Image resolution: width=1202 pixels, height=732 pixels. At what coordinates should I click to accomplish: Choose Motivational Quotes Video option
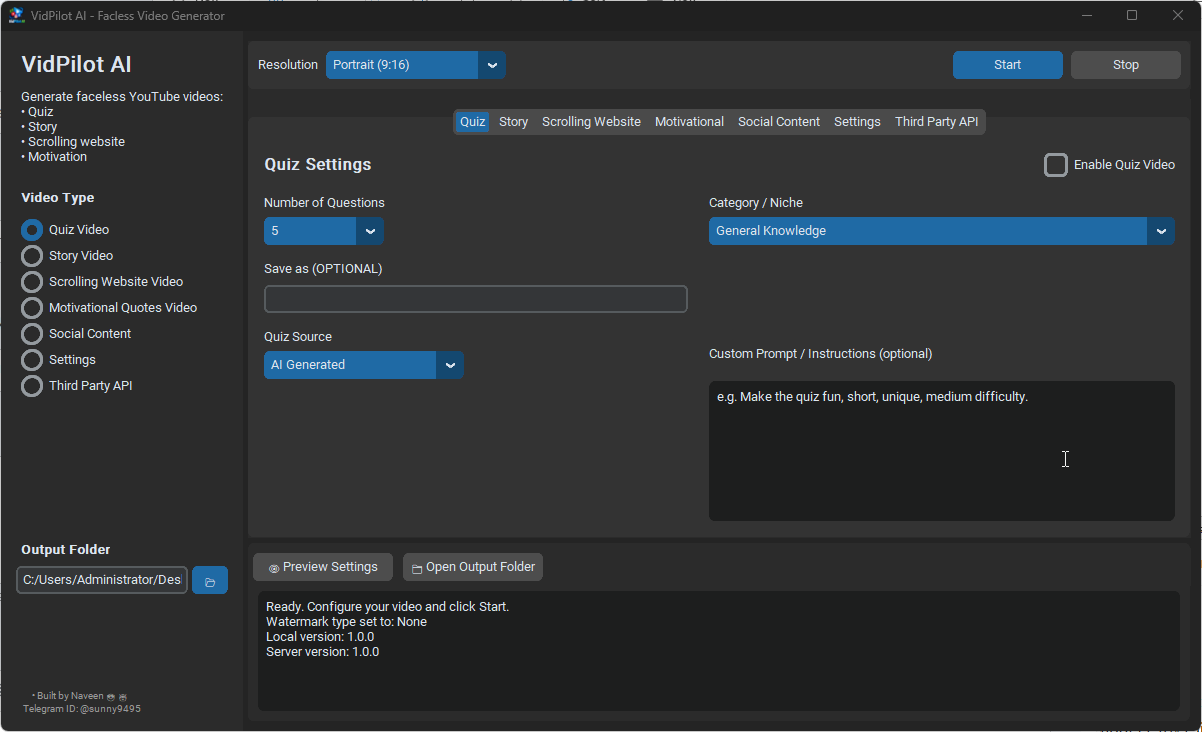[31, 307]
